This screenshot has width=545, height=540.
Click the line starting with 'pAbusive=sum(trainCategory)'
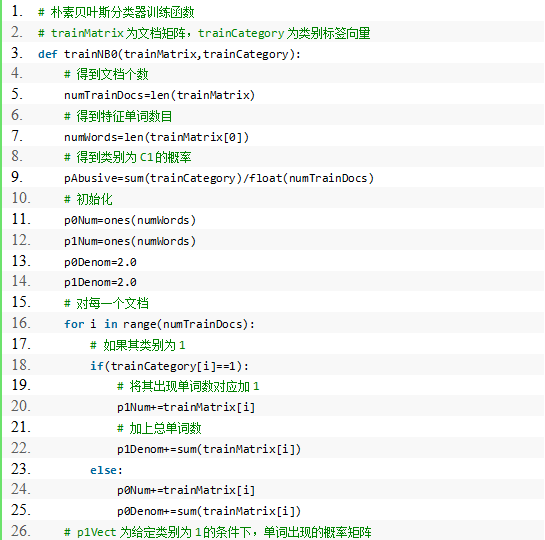219,178
